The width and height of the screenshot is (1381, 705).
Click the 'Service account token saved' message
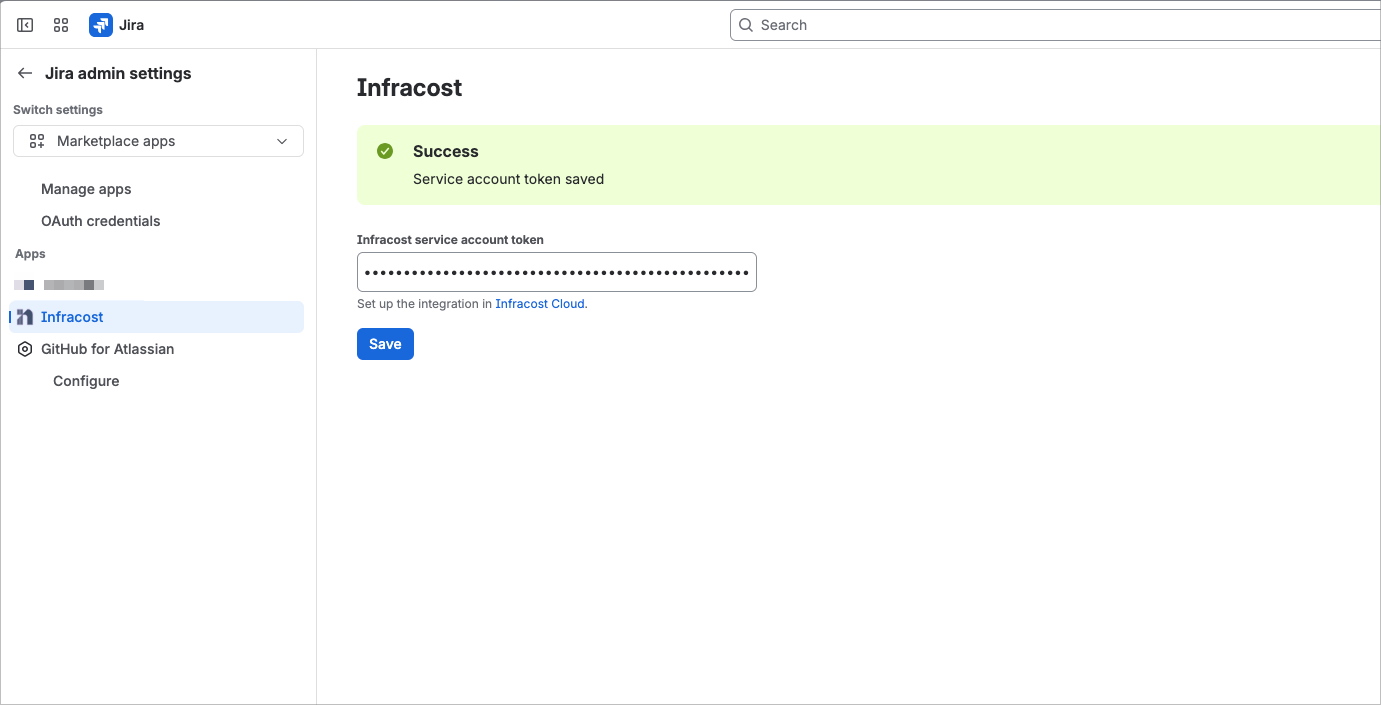pyautogui.click(x=509, y=179)
